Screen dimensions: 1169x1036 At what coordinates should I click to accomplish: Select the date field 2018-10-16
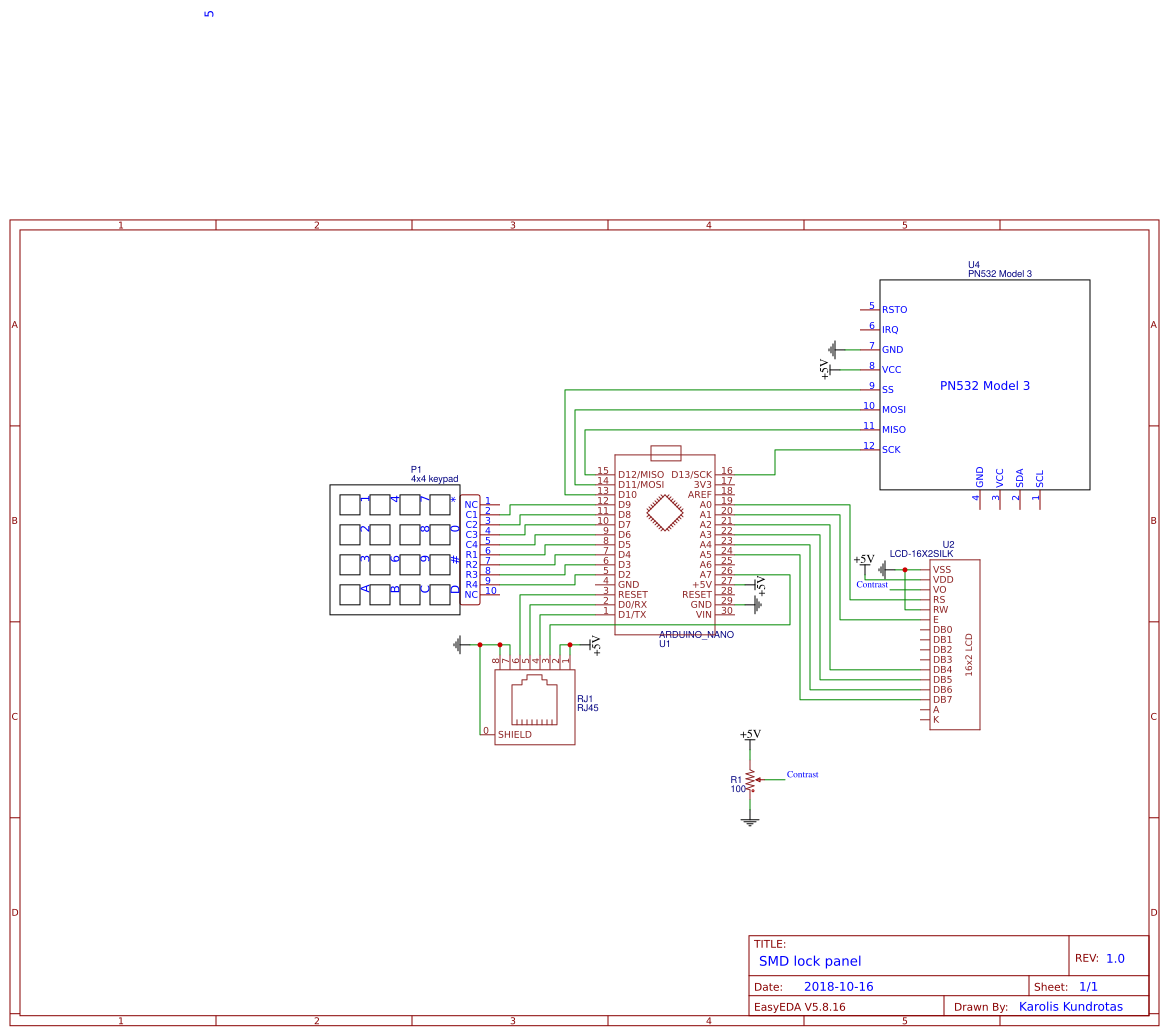[x=838, y=987]
